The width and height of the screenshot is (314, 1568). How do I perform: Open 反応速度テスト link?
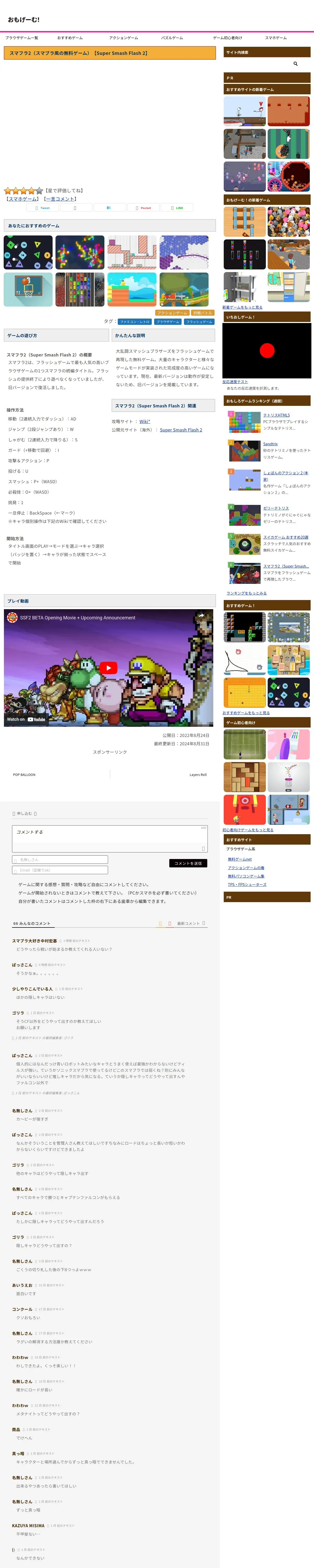[235, 382]
